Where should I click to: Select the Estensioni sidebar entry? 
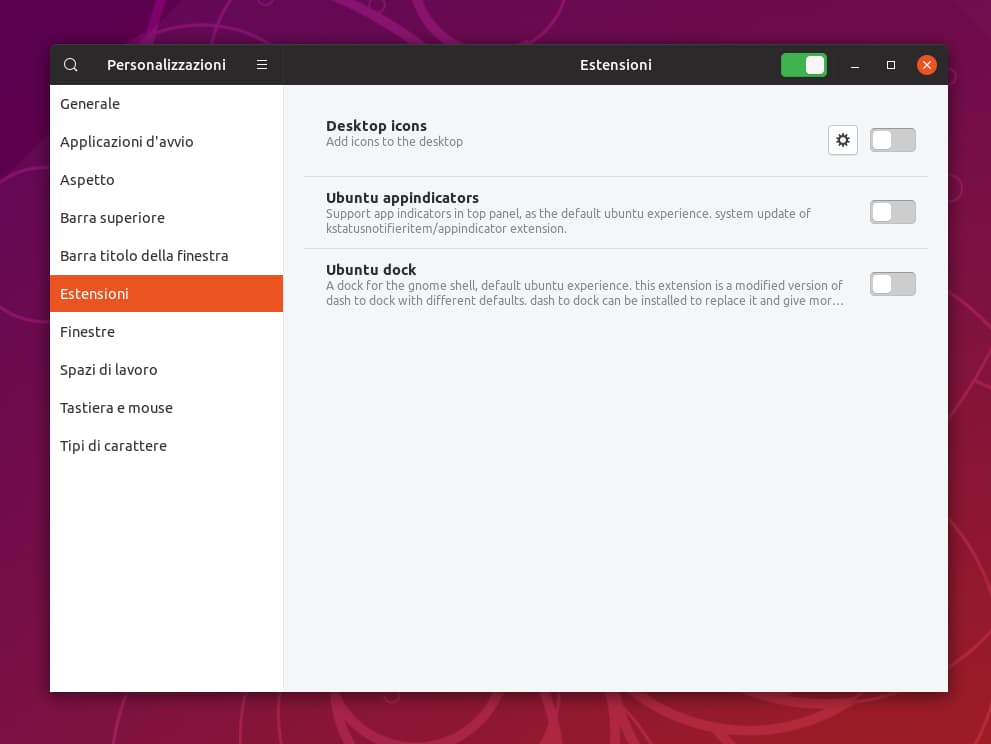tap(166, 293)
